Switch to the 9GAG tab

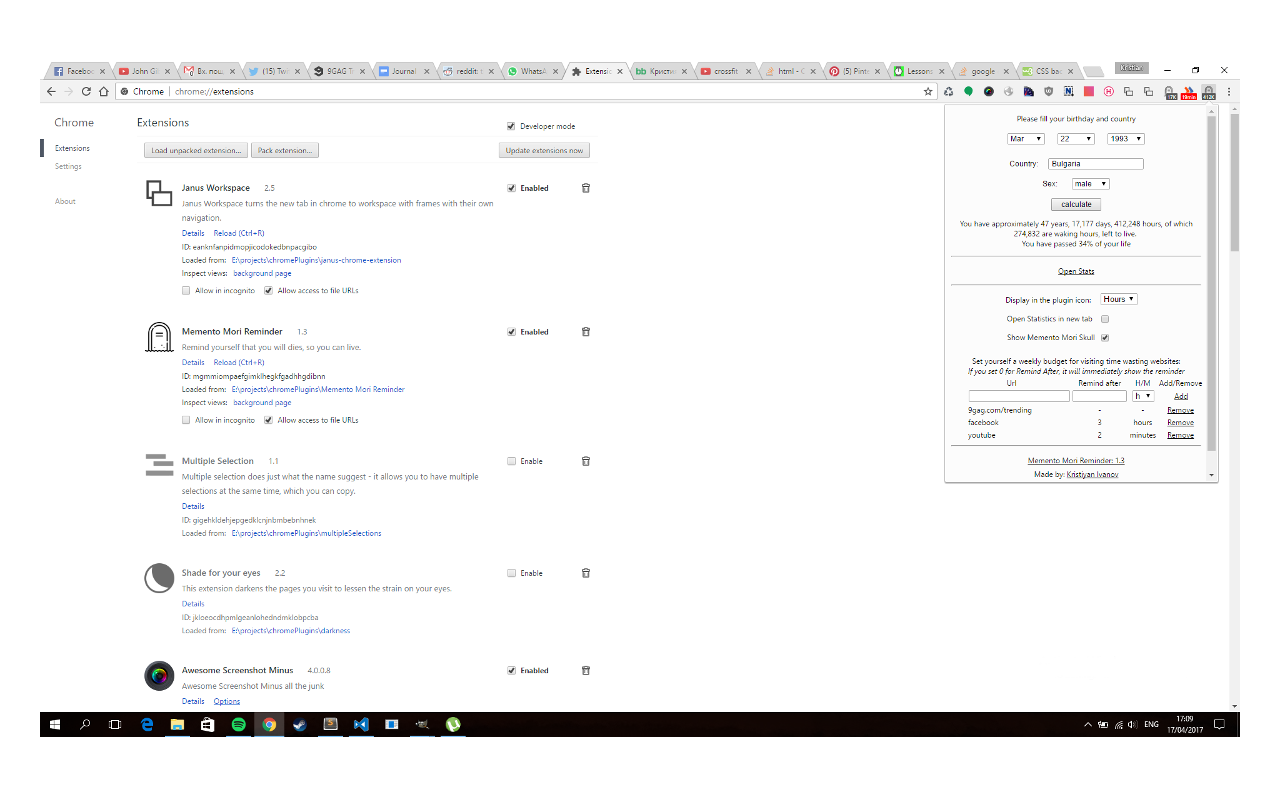(x=339, y=71)
